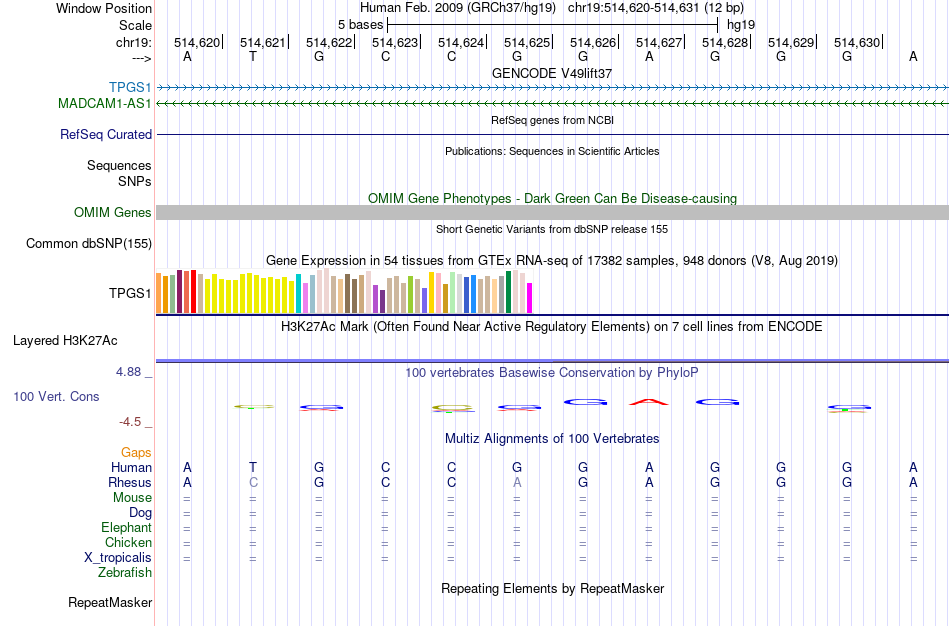Click the Scale label on the left
Screen dimensions: 950x626
tap(135, 25)
